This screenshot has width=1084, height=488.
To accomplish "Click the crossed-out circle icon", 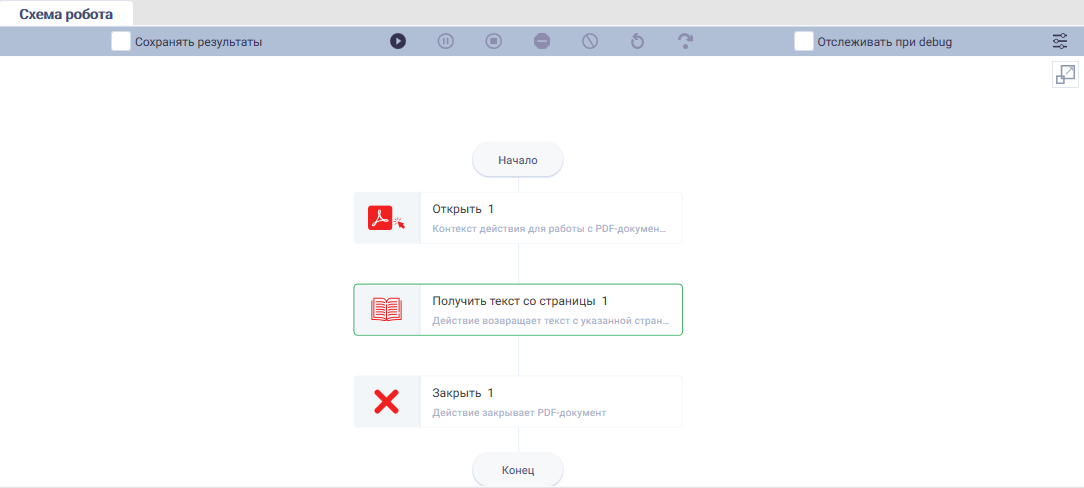I will (x=590, y=41).
